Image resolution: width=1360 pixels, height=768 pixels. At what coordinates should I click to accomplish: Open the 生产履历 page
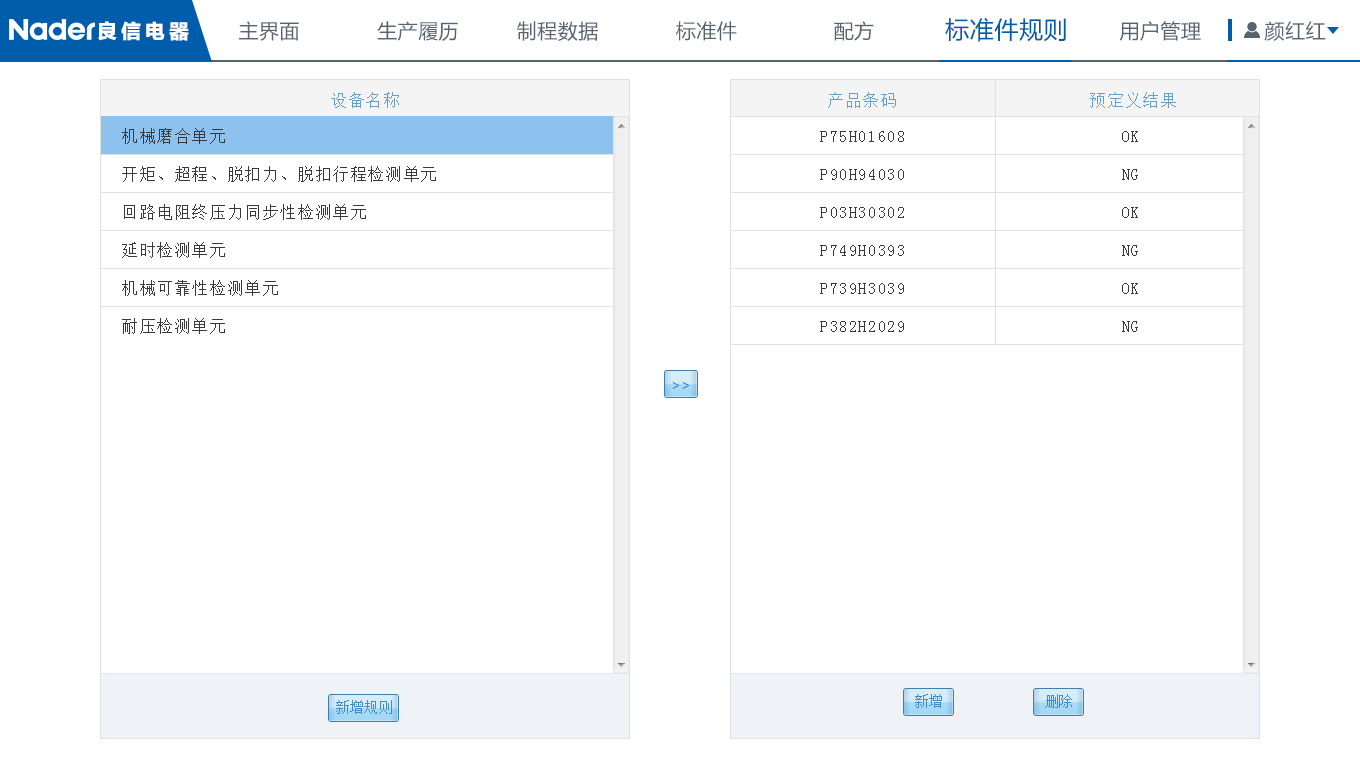point(417,31)
